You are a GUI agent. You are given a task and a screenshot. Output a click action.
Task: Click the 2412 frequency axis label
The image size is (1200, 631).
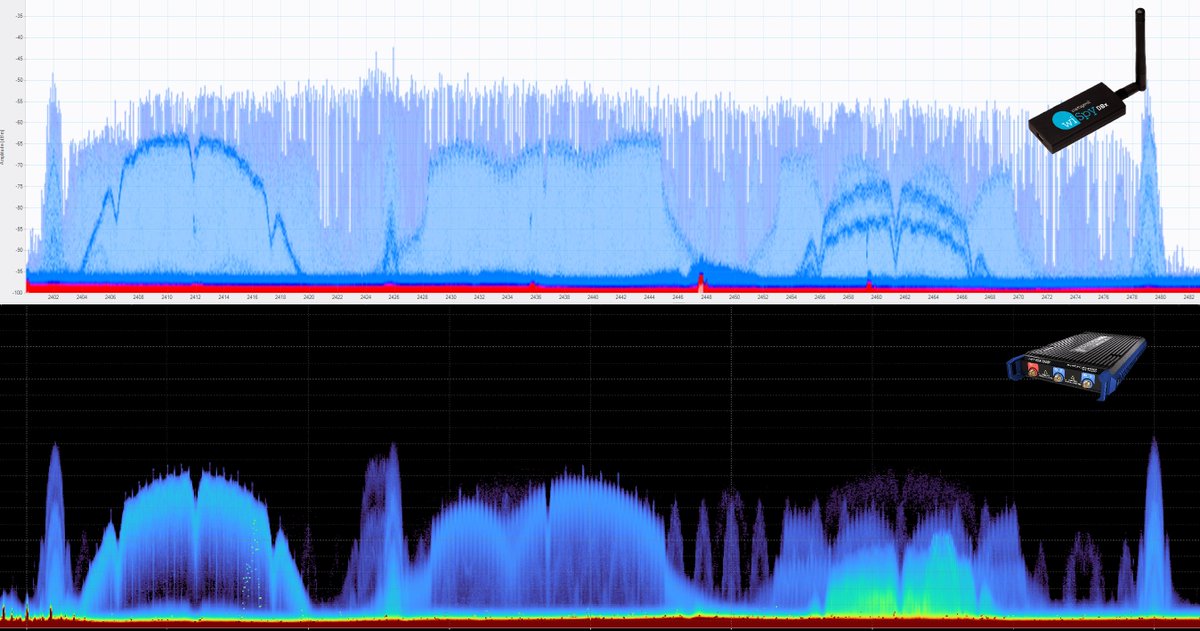pyautogui.click(x=195, y=297)
